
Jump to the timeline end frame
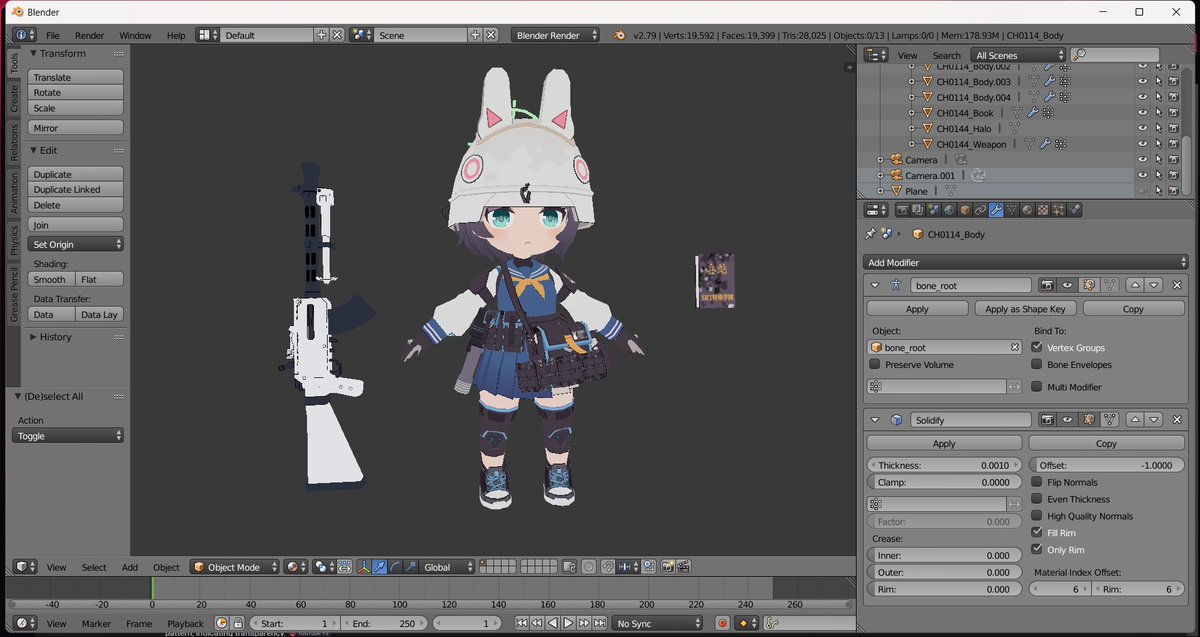(x=599, y=623)
